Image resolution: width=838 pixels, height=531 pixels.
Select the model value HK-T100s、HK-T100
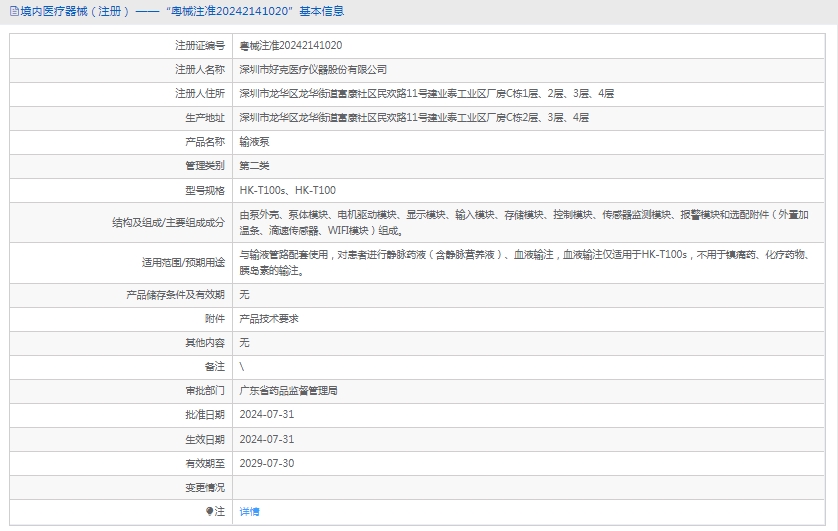tap(288, 190)
